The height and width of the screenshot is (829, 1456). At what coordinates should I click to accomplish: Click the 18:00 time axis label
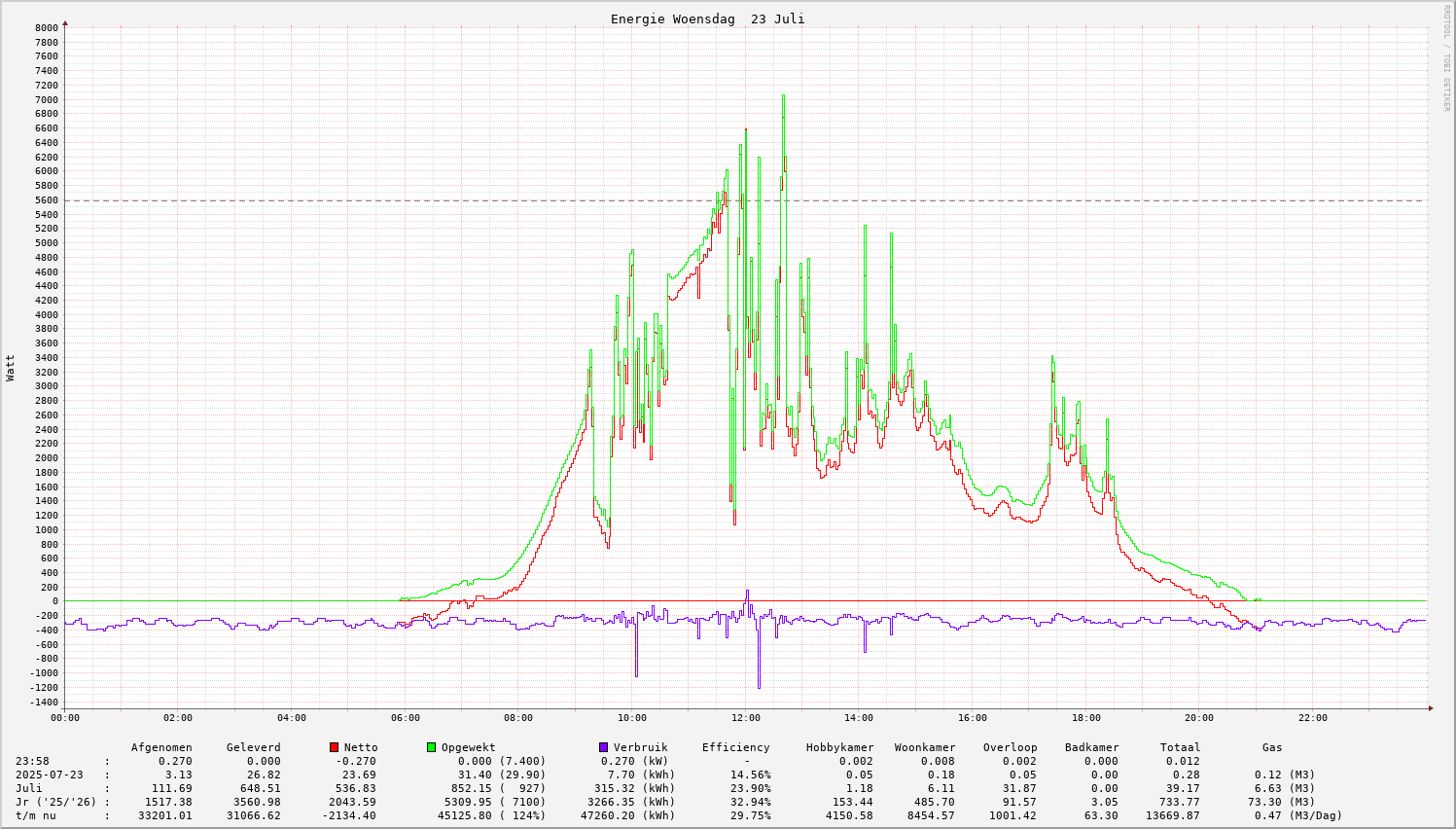1085,718
